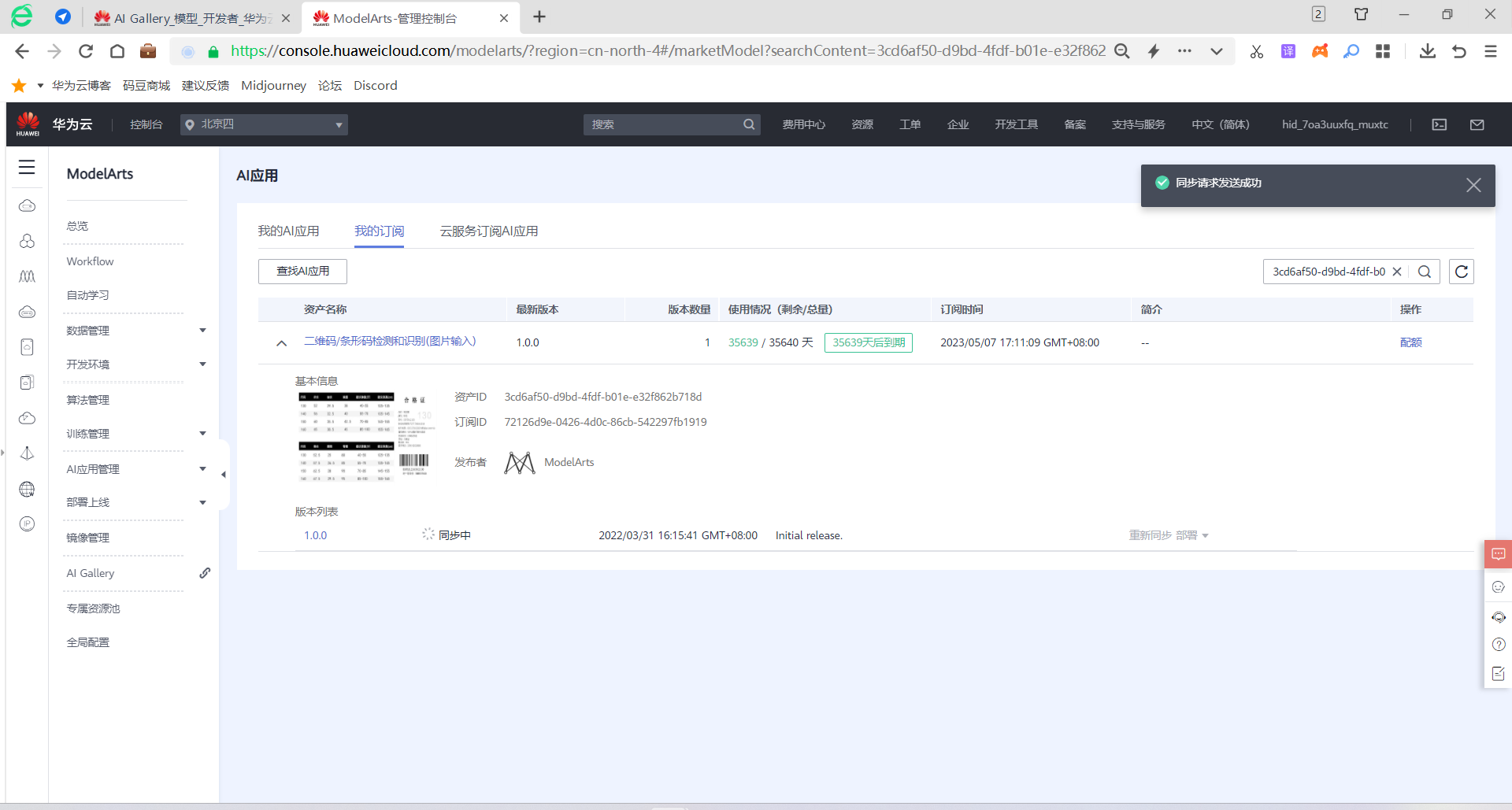Open the 部署 dropdown for version 1.0.0
This screenshot has height=810, width=1512.
(1192, 535)
